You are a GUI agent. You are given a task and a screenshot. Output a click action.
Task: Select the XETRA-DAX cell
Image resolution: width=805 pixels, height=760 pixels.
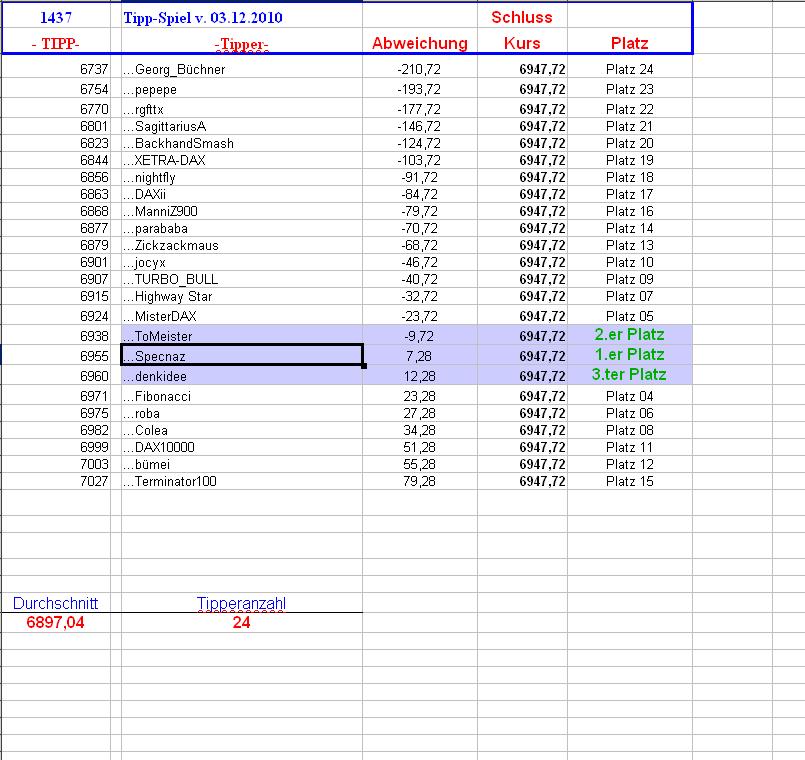(242, 160)
